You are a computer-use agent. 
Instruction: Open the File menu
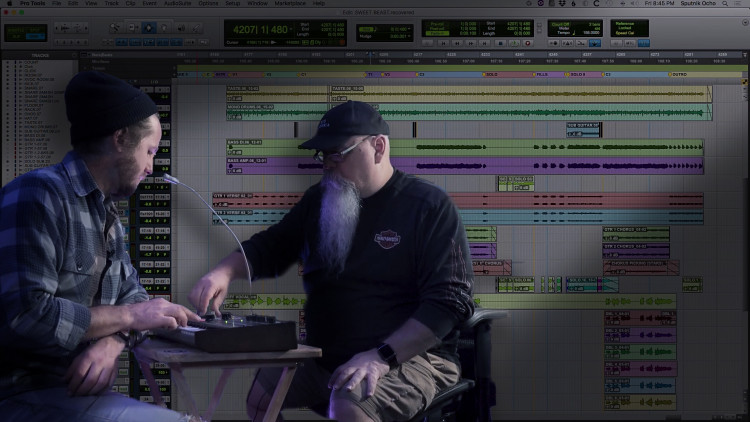pos(56,3)
